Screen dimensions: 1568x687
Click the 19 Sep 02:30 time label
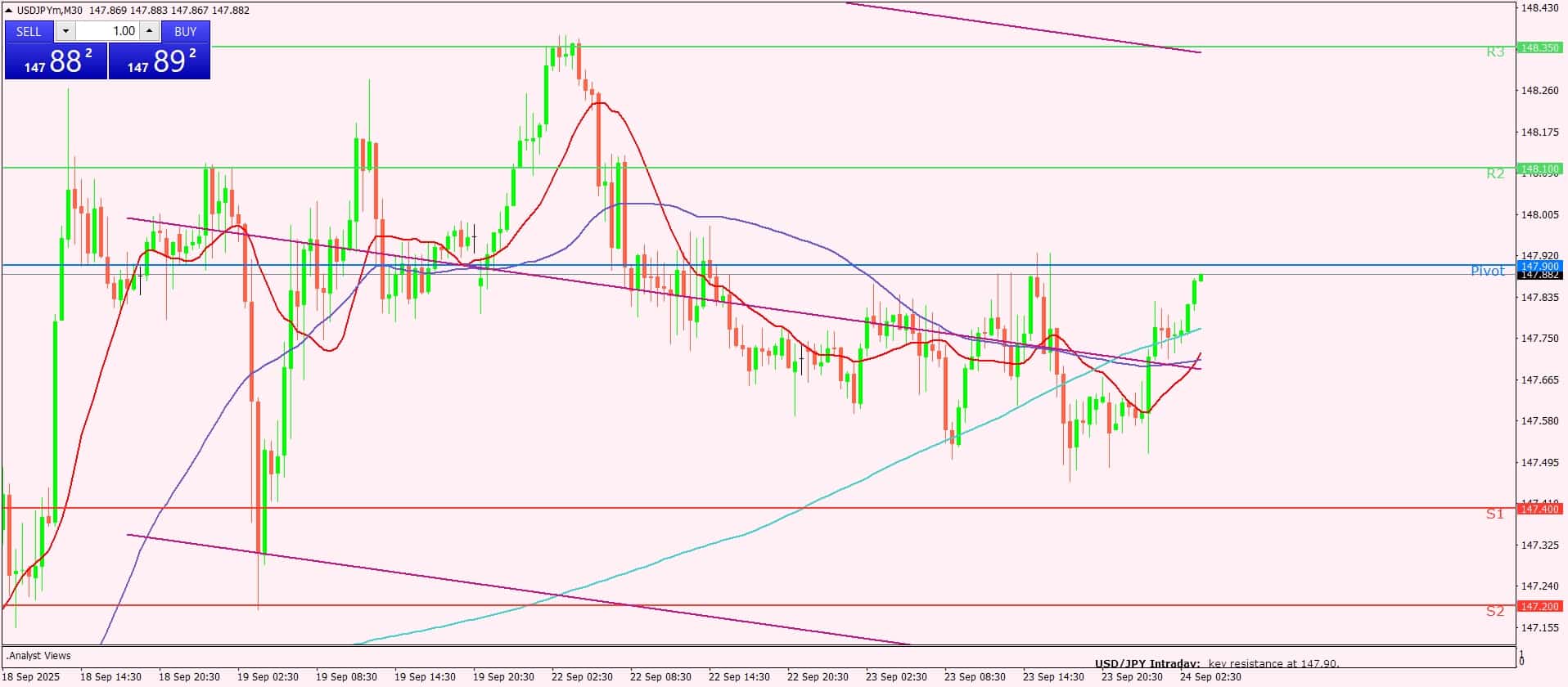(268, 677)
